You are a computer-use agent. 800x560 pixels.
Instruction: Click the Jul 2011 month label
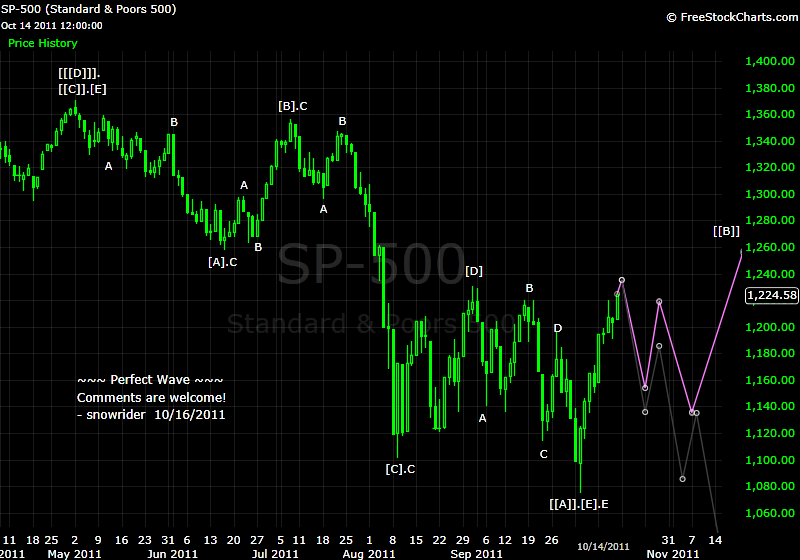tap(275, 554)
